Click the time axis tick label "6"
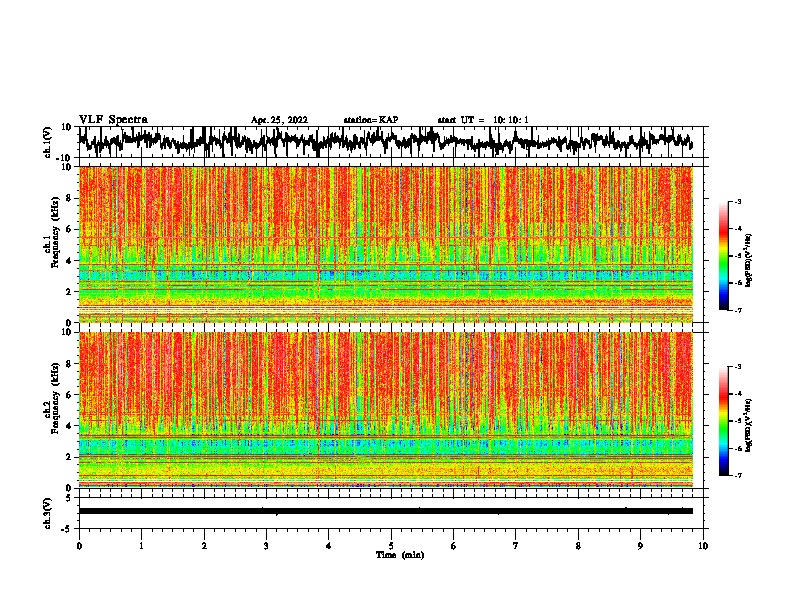 click(454, 546)
